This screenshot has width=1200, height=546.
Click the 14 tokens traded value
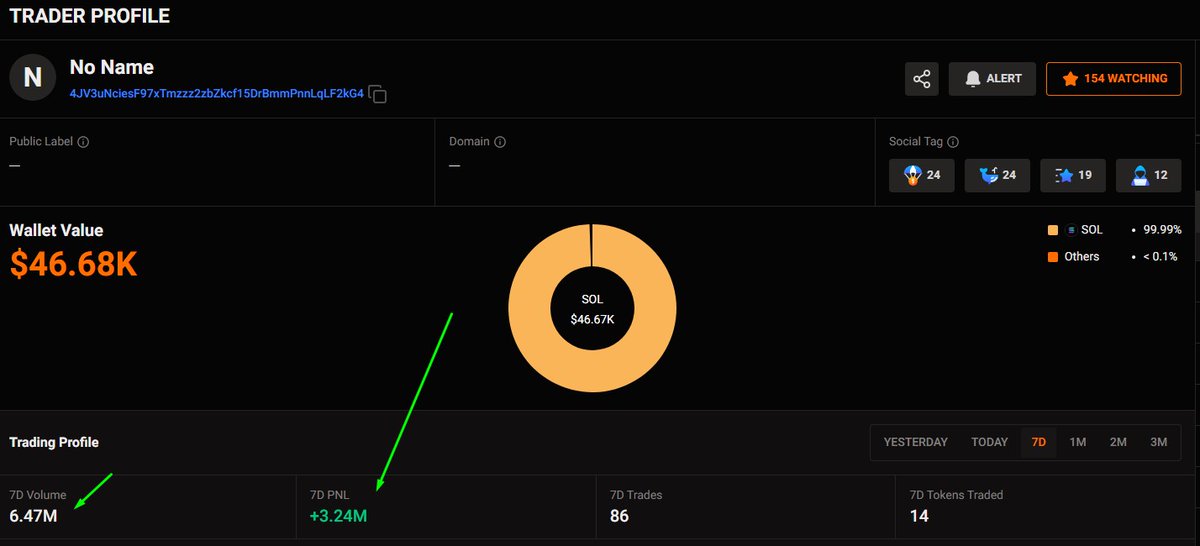(921, 516)
